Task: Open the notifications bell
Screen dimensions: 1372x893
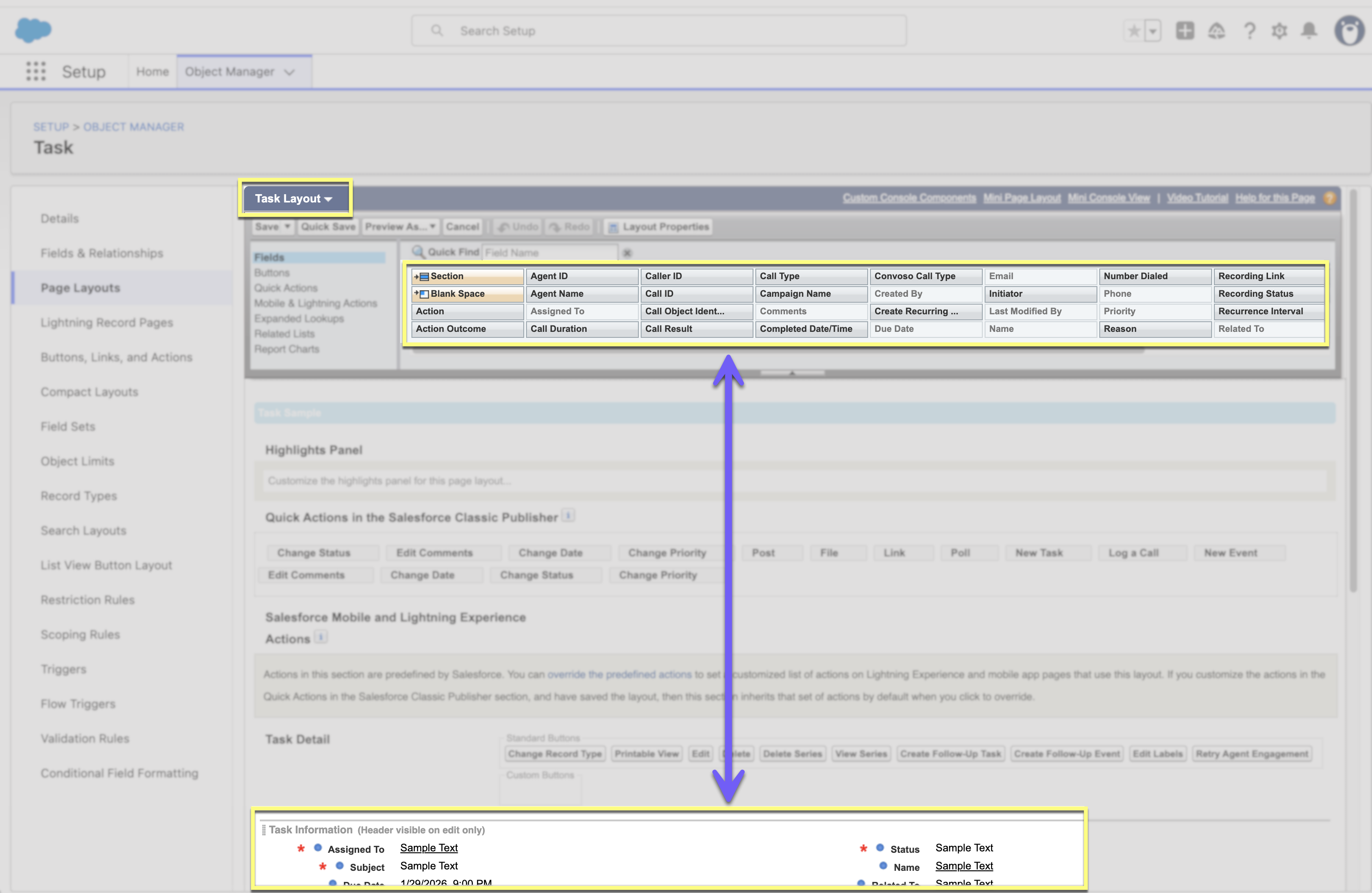Action: click(x=1309, y=31)
